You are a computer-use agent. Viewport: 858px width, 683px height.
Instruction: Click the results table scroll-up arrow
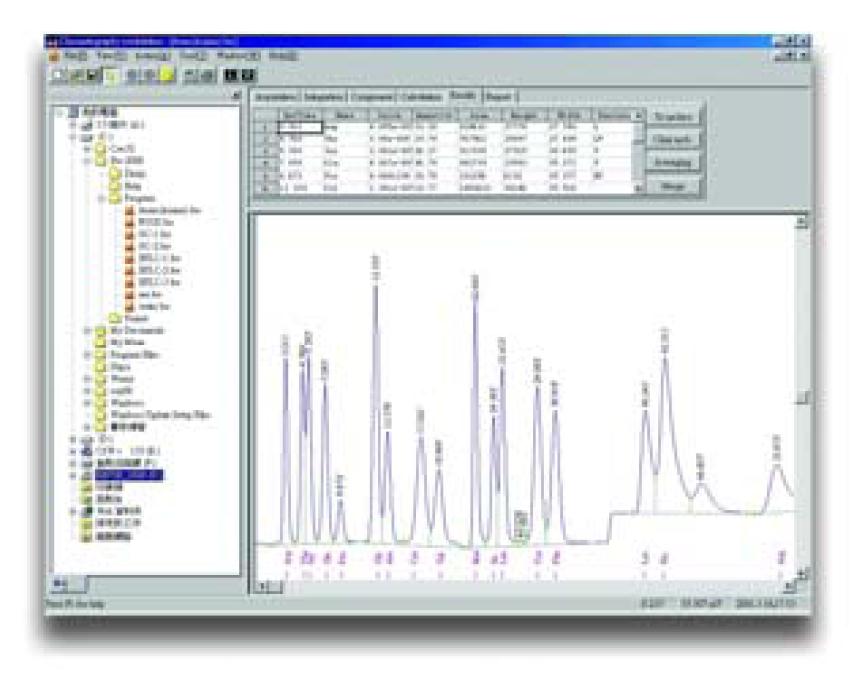(x=638, y=115)
